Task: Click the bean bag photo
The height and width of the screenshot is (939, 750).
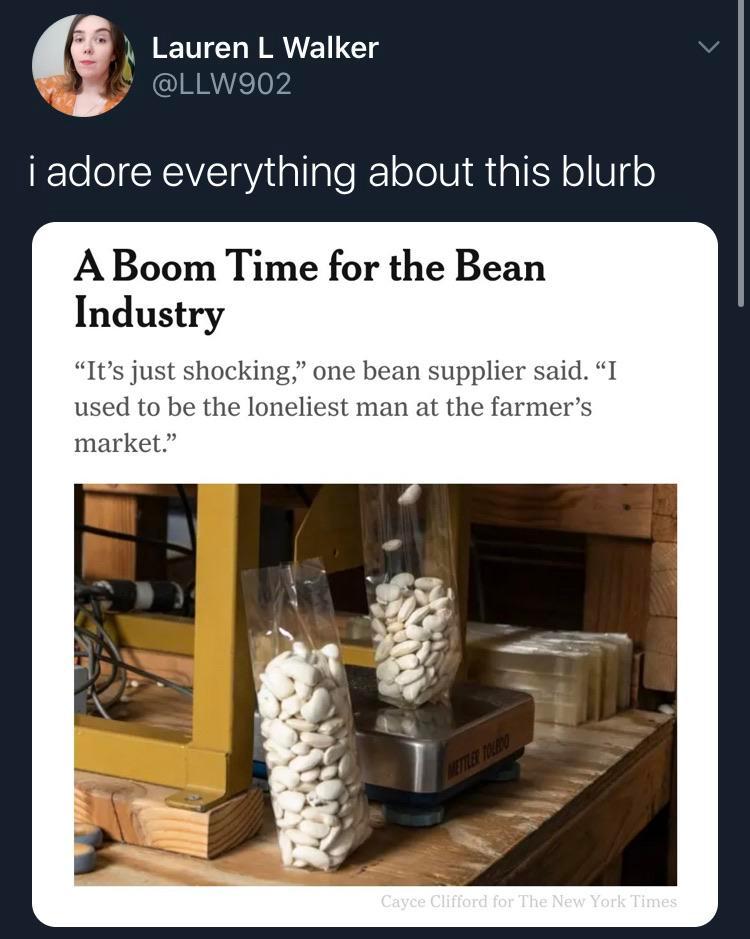Action: [x=375, y=685]
